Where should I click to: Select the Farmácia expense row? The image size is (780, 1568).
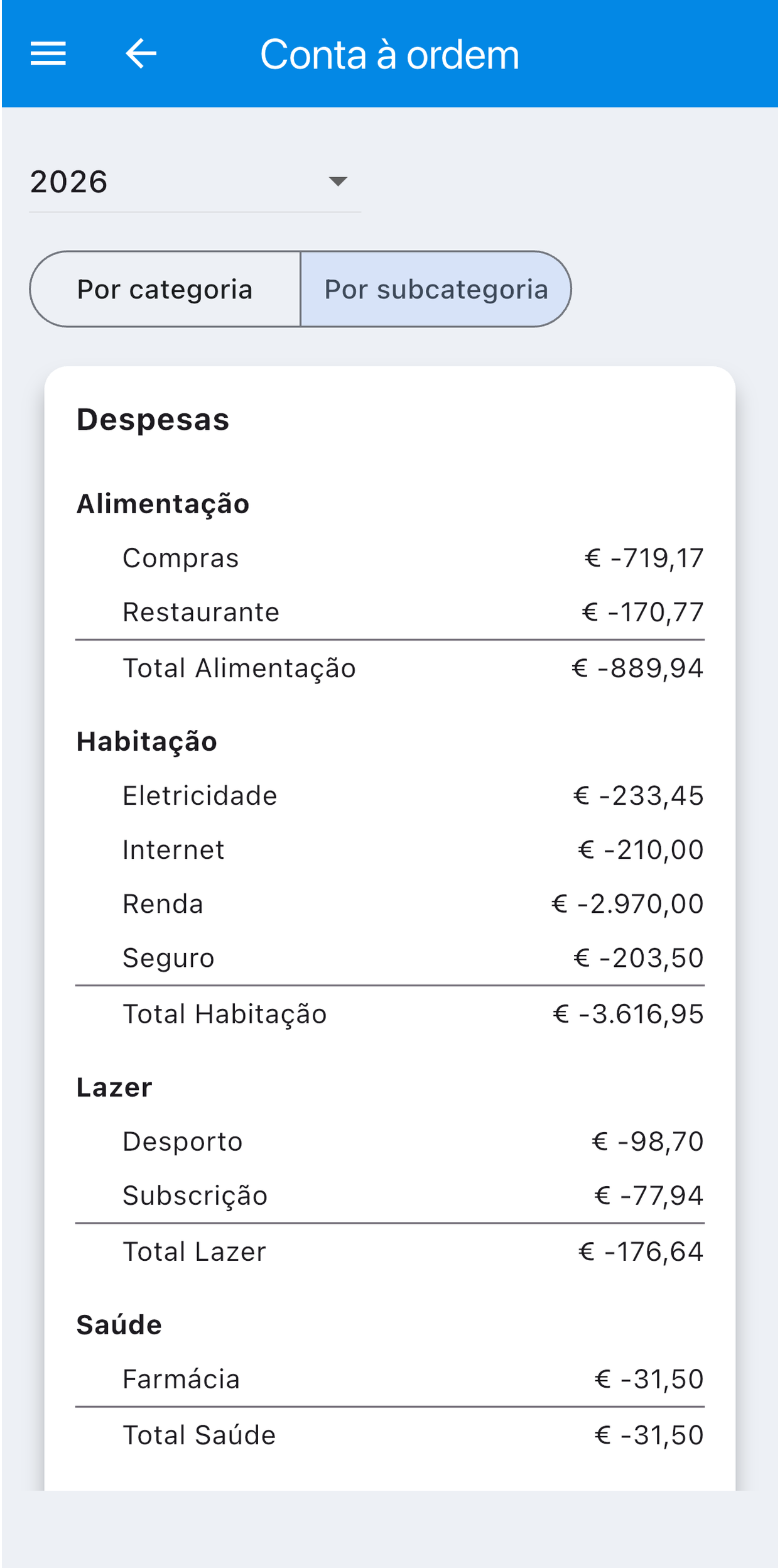point(389,1379)
